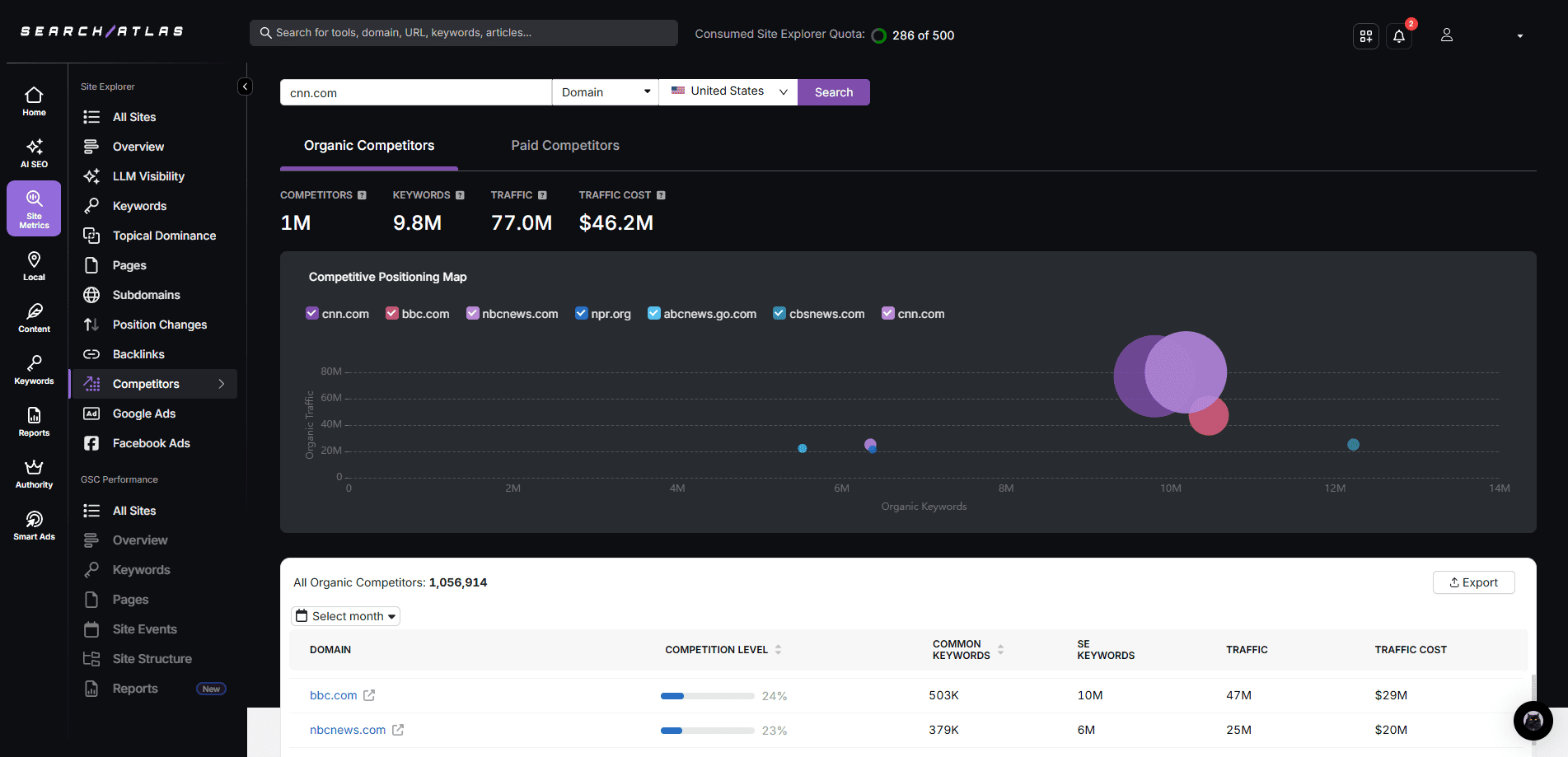Image resolution: width=1568 pixels, height=757 pixels.
Task: Toggle nbcnews.com legend checkbox
Action: 473,313
